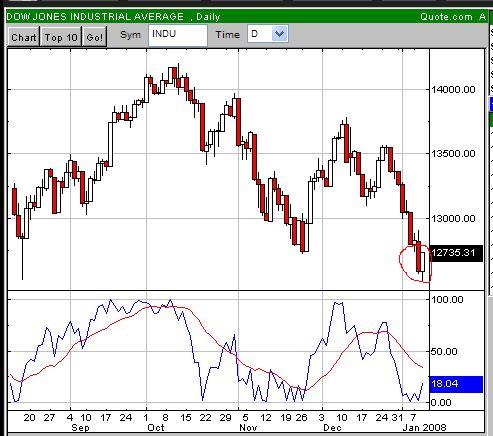The image size is (493, 436).
Task: Click the Sym field label
Action: [130, 35]
